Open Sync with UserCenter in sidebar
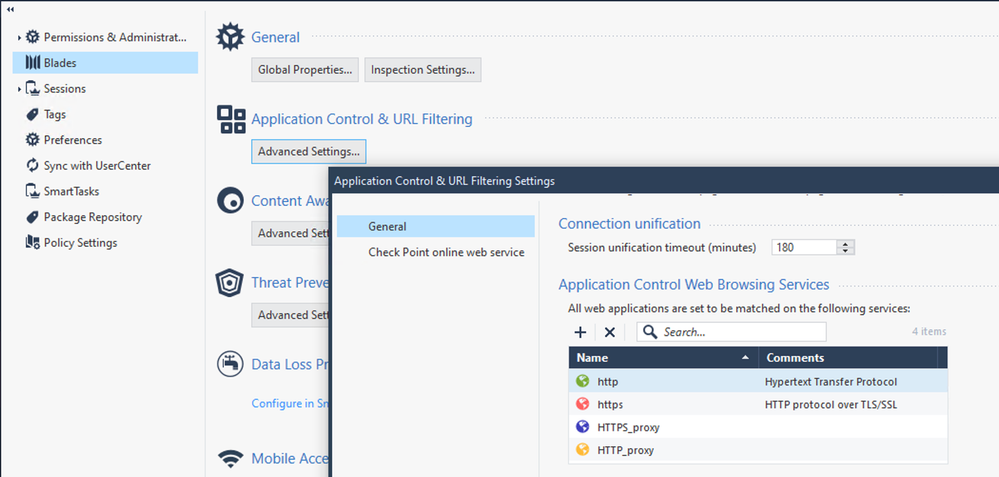The width and height of the screenshot is (999, 477). (97, 166)
